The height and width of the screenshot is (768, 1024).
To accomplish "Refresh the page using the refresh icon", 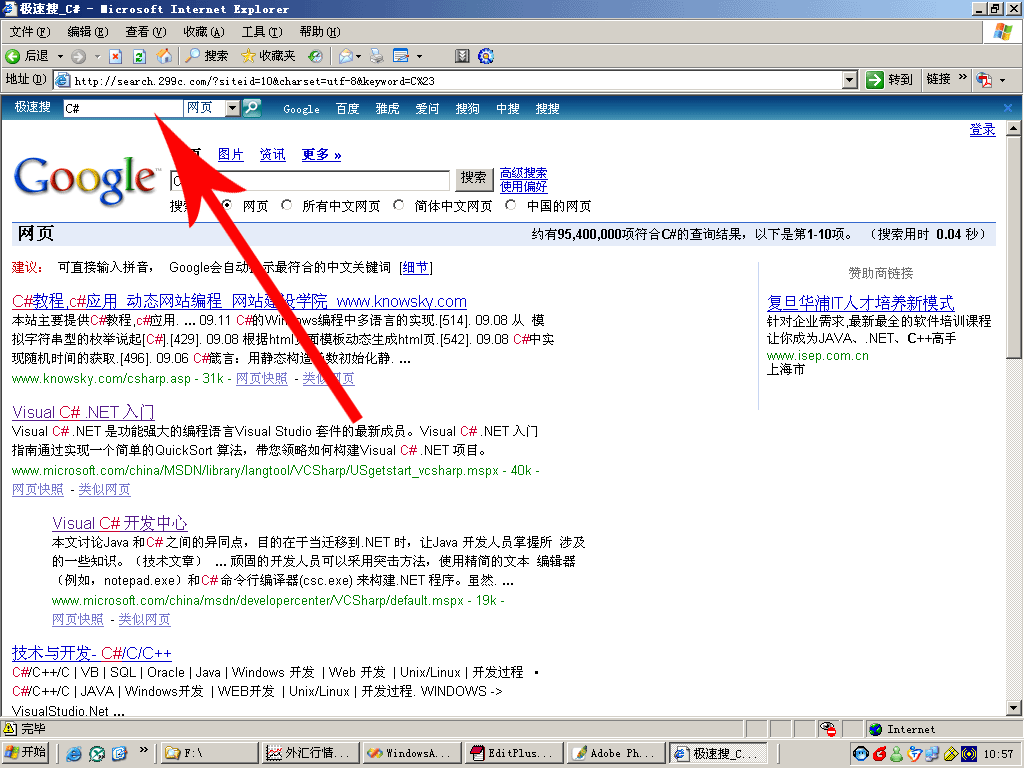I will pyautogui.click(x=139, y=56).
